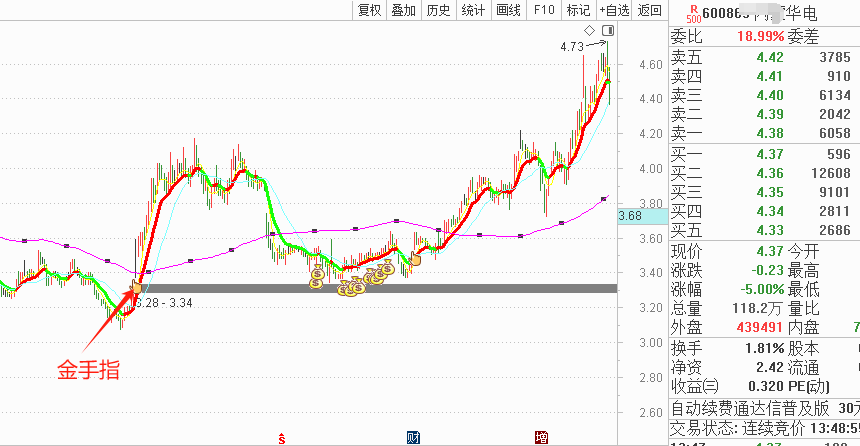
Task: Click the 标记 mark button
Action: coord(578,10)
